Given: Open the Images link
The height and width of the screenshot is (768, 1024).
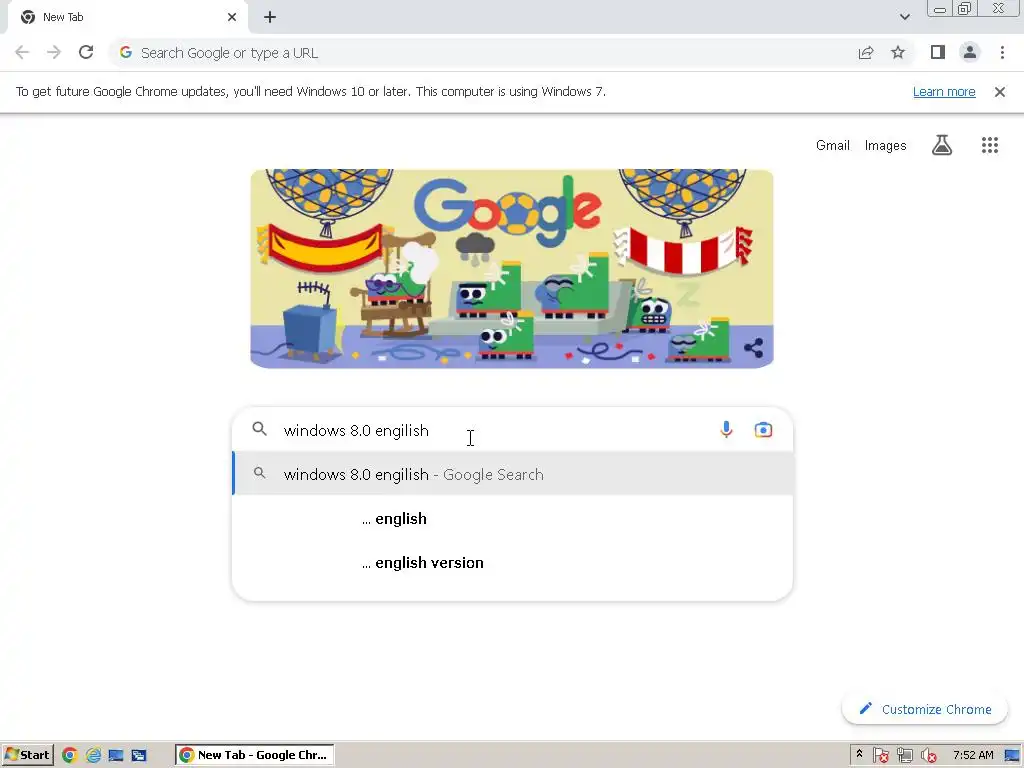Looking at the screenshot, I should (886, 146).
